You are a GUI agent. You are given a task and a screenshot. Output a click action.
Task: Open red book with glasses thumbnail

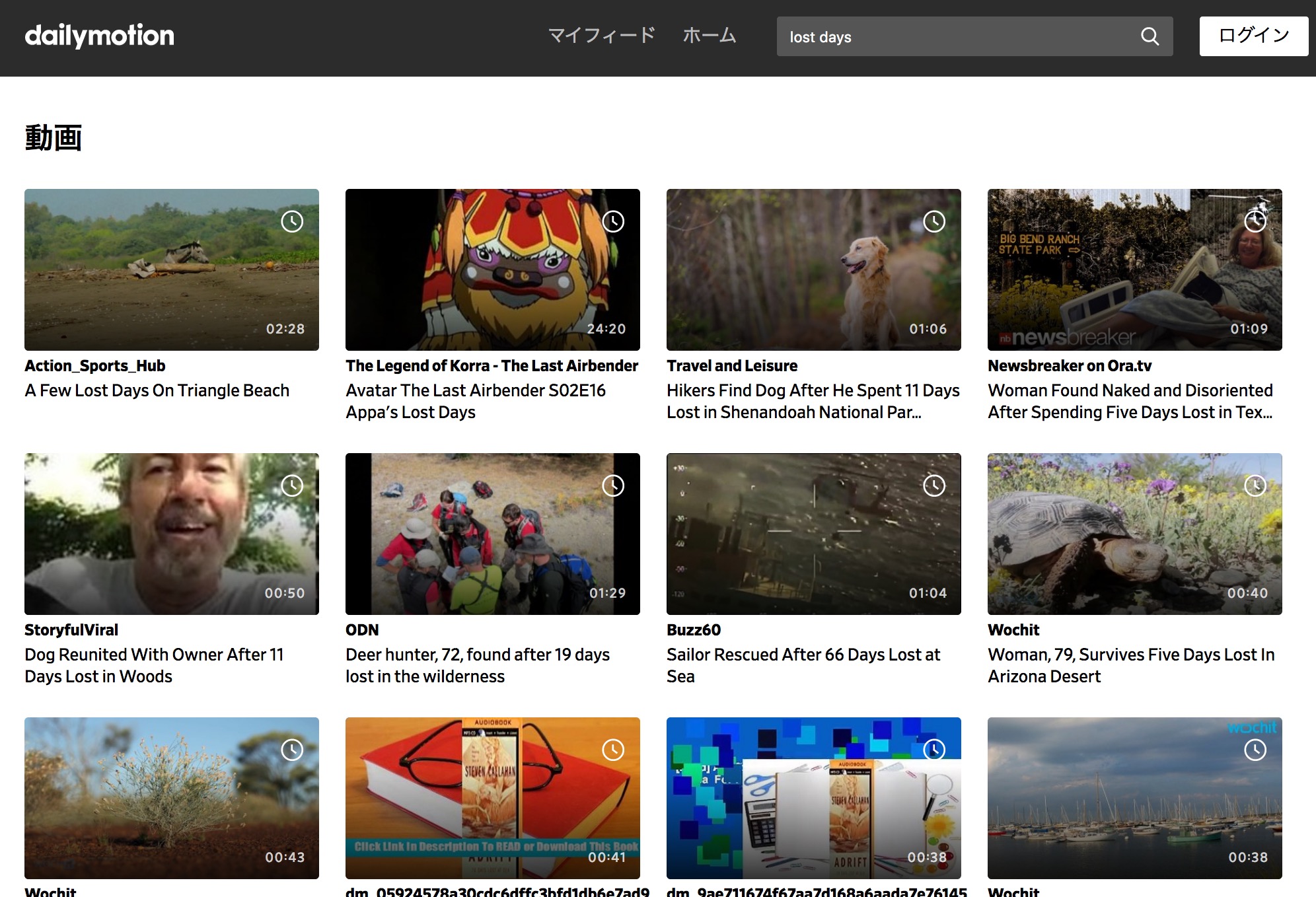[x=493, y=798]
